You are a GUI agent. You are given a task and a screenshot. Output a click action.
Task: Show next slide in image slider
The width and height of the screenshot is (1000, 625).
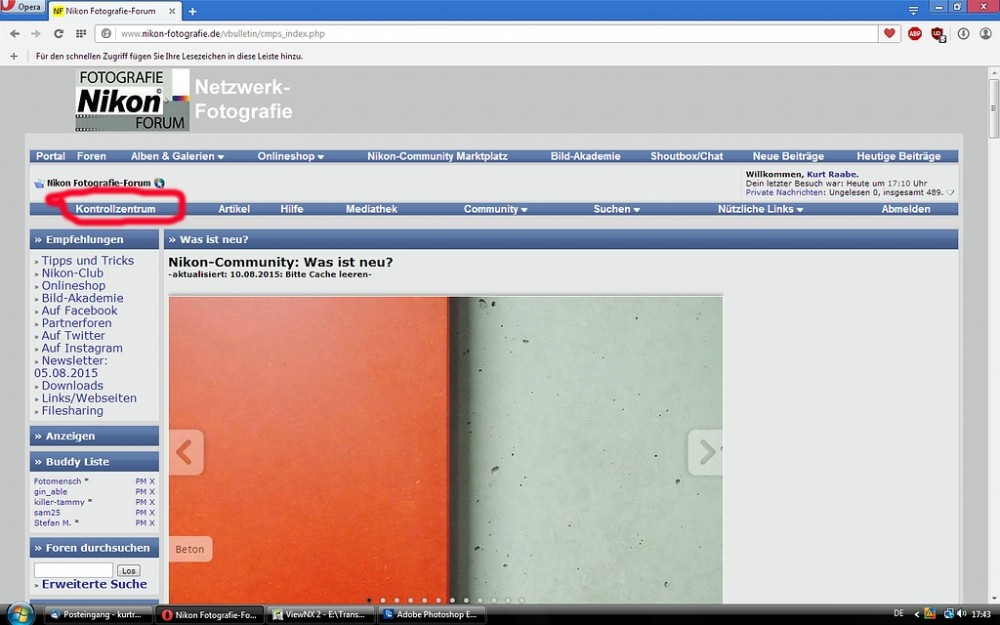[x=706, y=452]
